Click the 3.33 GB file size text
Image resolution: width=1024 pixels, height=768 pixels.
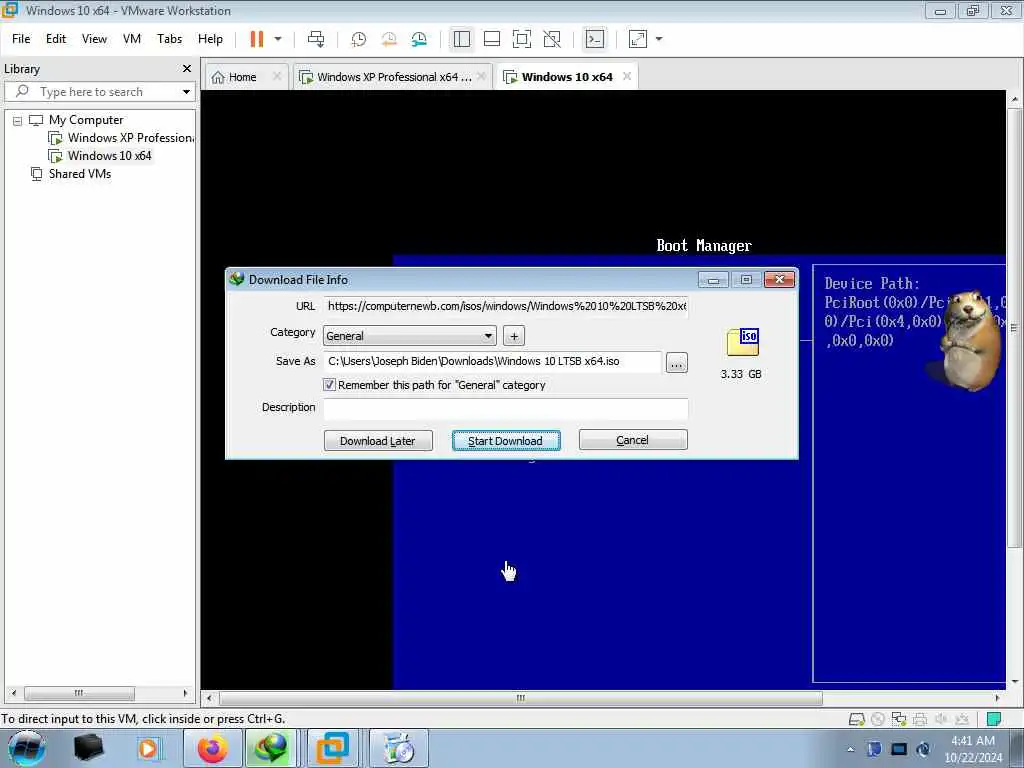click(741, 374)
